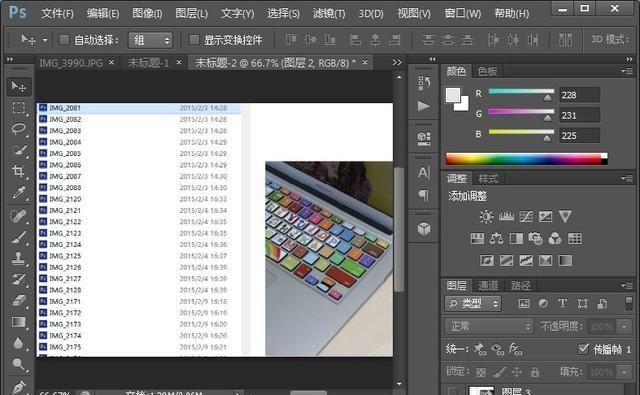Click the canvas vertical scrollbar

pos(399,229)
